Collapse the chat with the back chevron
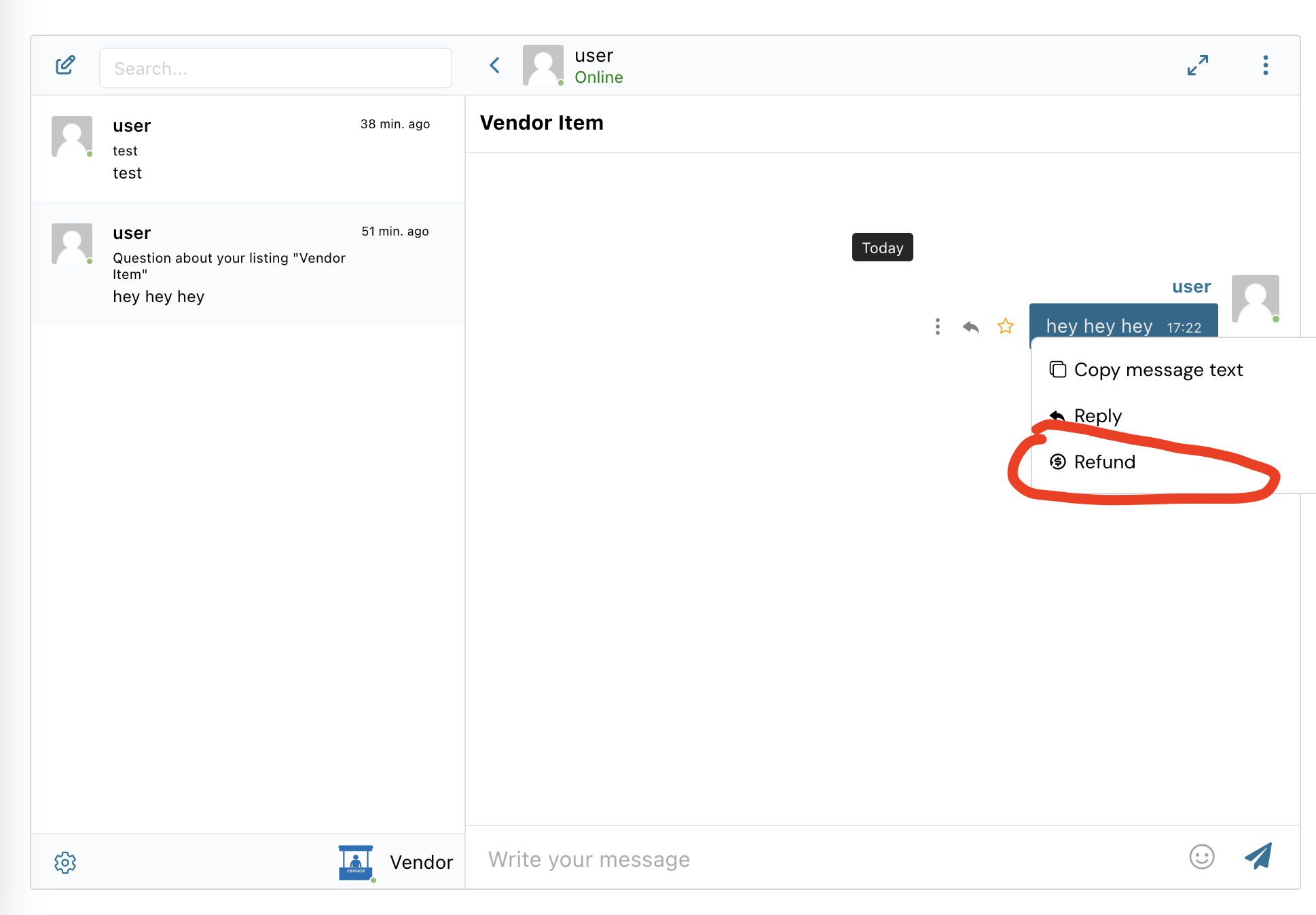This screenshot has width=1316, height=915. tap(494, 65)
